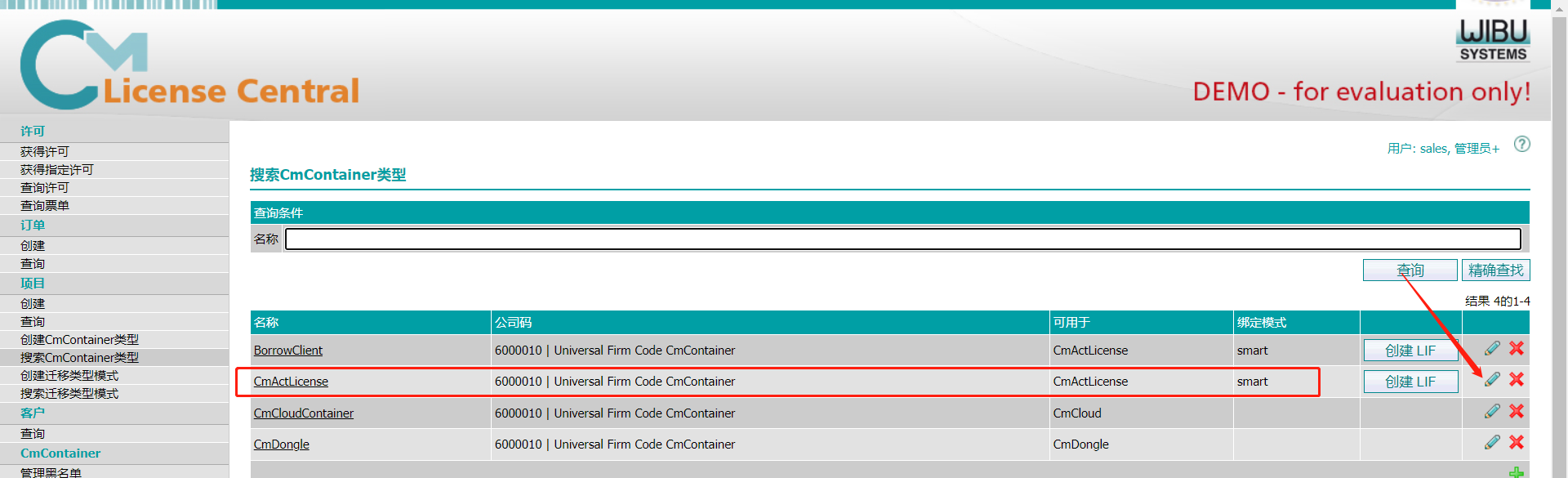The image size is (1568, 478).
Task: Click the page vertical scrollbar
Action: (1560, 239)
